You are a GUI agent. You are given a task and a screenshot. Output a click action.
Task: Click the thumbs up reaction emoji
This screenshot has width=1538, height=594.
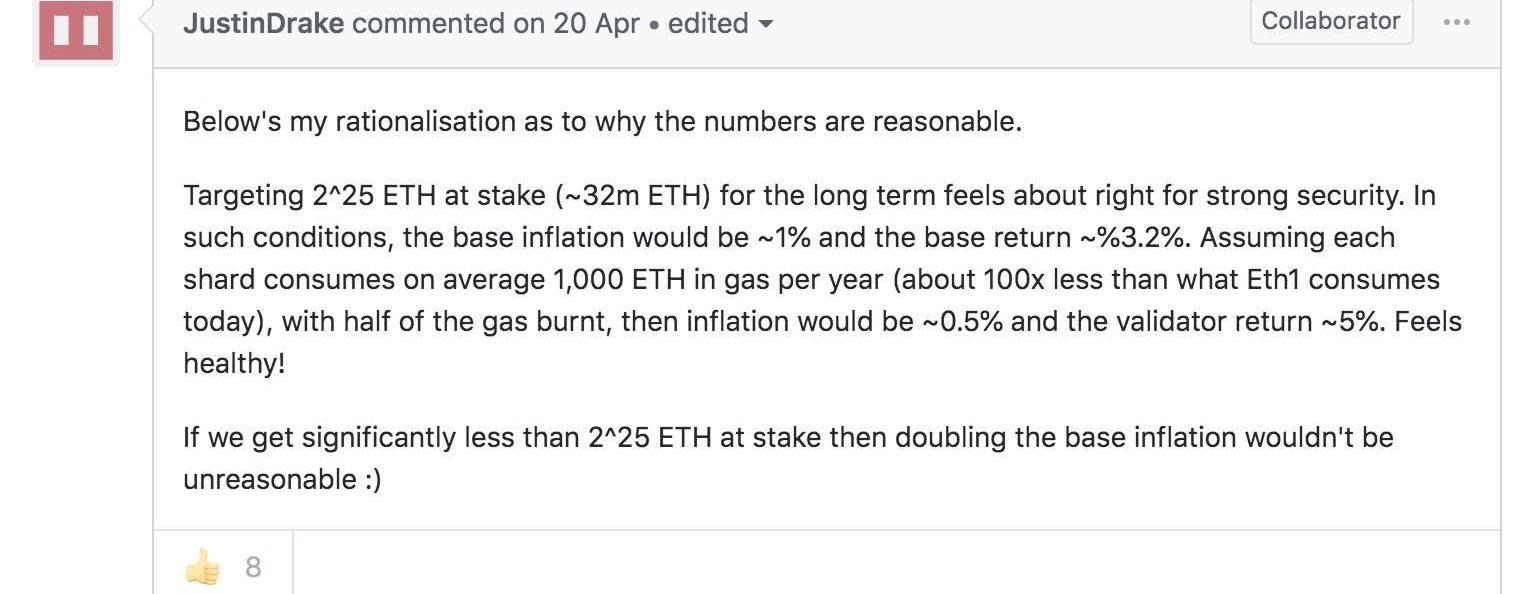202,568
